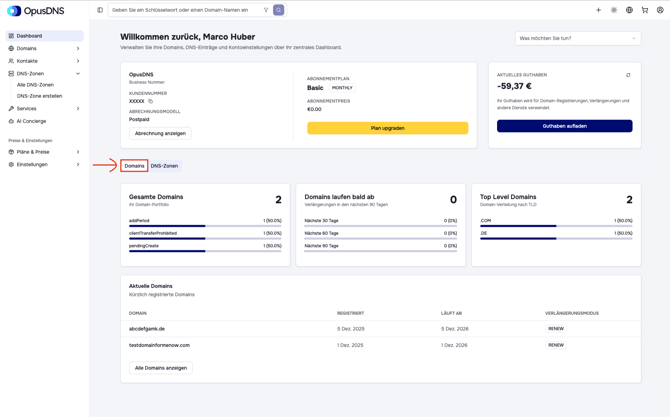This screenshot has width=670, height=417.
Task: Open DNS-Zone erstellen in sidebar
Action: pos(39,96)
